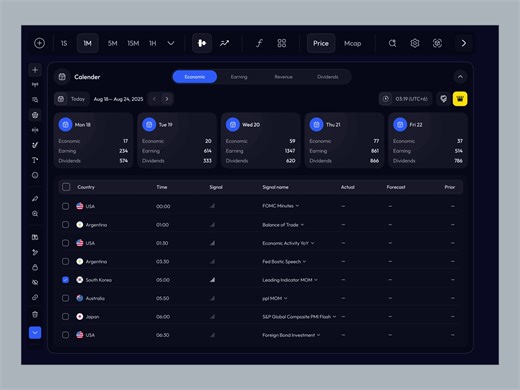Viewport: 520px width, 390px height.
Task: Click the right arrow at top toolbar end
Action: [x=464, y=43]
